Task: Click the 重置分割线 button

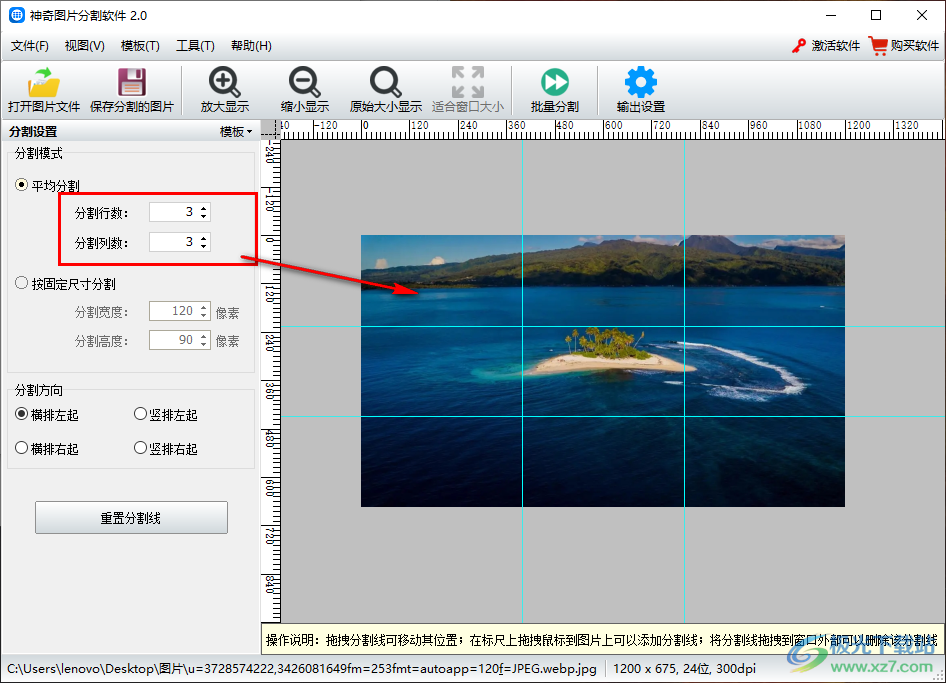Action: point(131,518)
